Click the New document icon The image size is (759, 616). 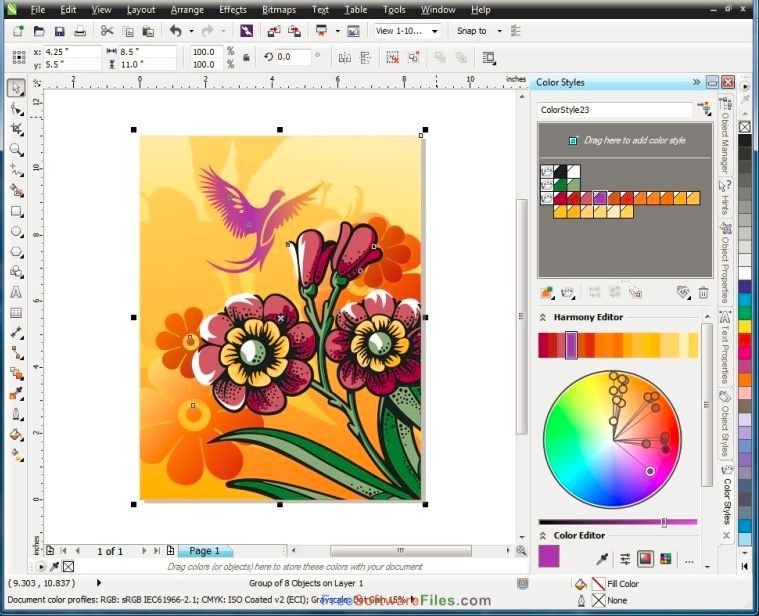pyautogui.click(x=18, y=31)
